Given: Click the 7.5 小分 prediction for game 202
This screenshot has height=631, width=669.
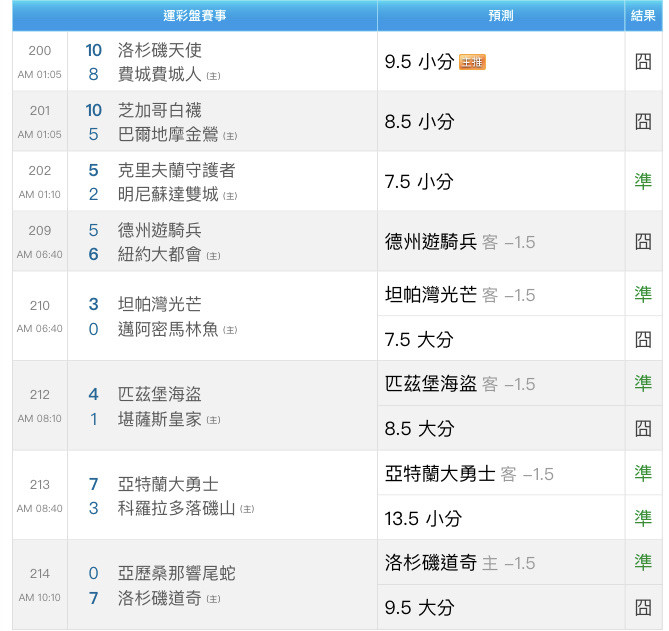Looking at the screenshot, I should pos(419,182).
